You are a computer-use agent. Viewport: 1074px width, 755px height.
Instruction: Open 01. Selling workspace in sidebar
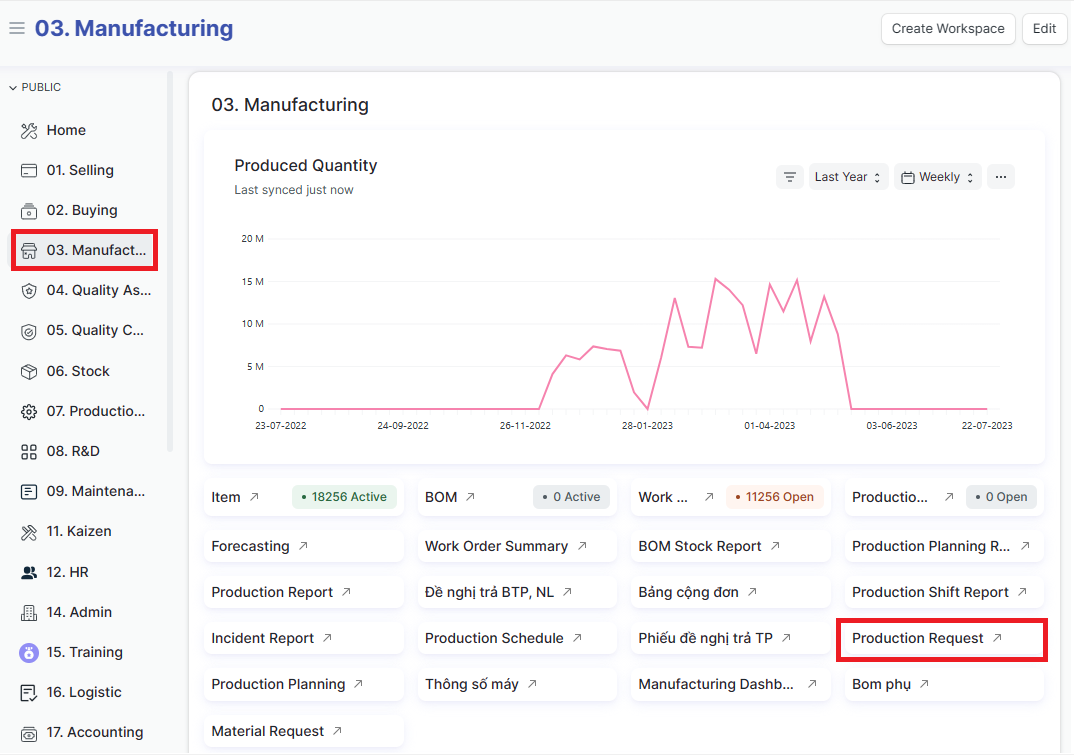pos(80,171)
